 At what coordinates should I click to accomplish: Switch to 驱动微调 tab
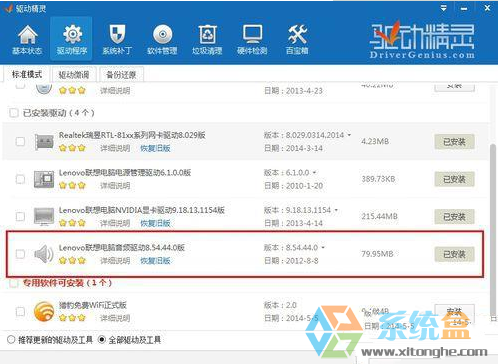pyautogui.click(x=74, y=75)
